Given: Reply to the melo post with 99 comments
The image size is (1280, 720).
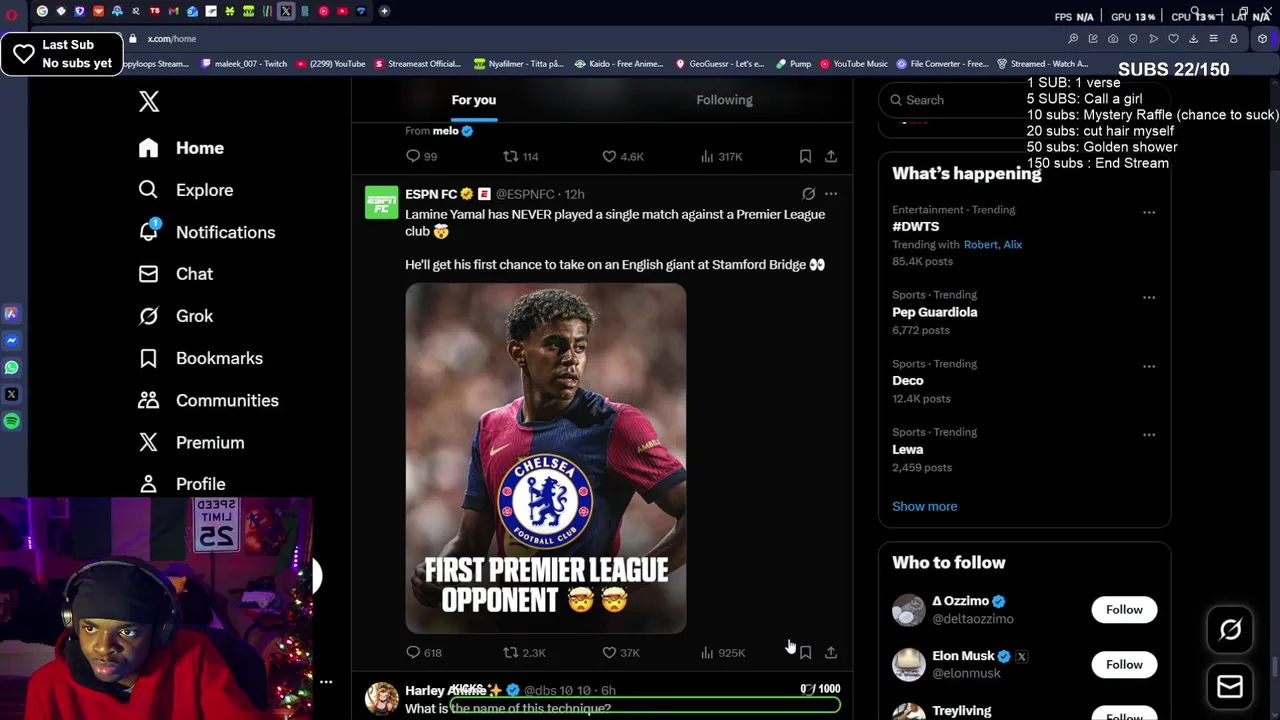Looking at the screenshot, I should coord(421,156).
